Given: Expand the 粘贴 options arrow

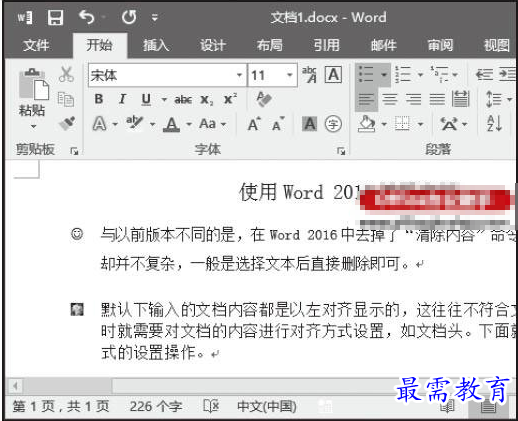Looking at the screenshot, I should pyautogui.click(x=33, y=126).
